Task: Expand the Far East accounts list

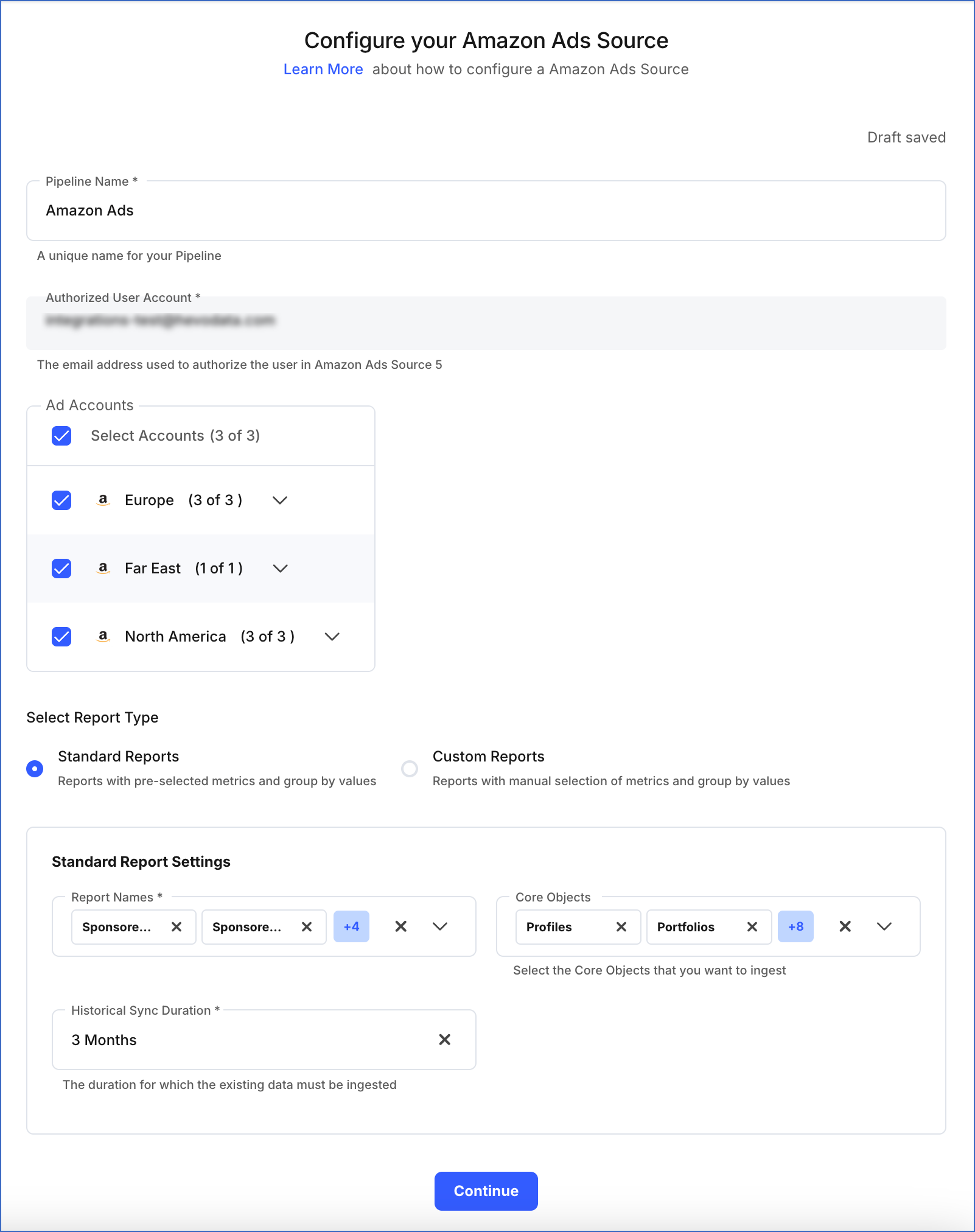Action: tap(280, 569)
